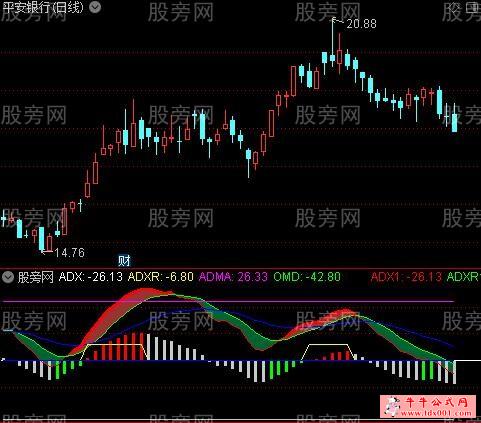481x423 pixels.
Task: Select the ADXR indicator value label
Action: [x=161, y=277]
